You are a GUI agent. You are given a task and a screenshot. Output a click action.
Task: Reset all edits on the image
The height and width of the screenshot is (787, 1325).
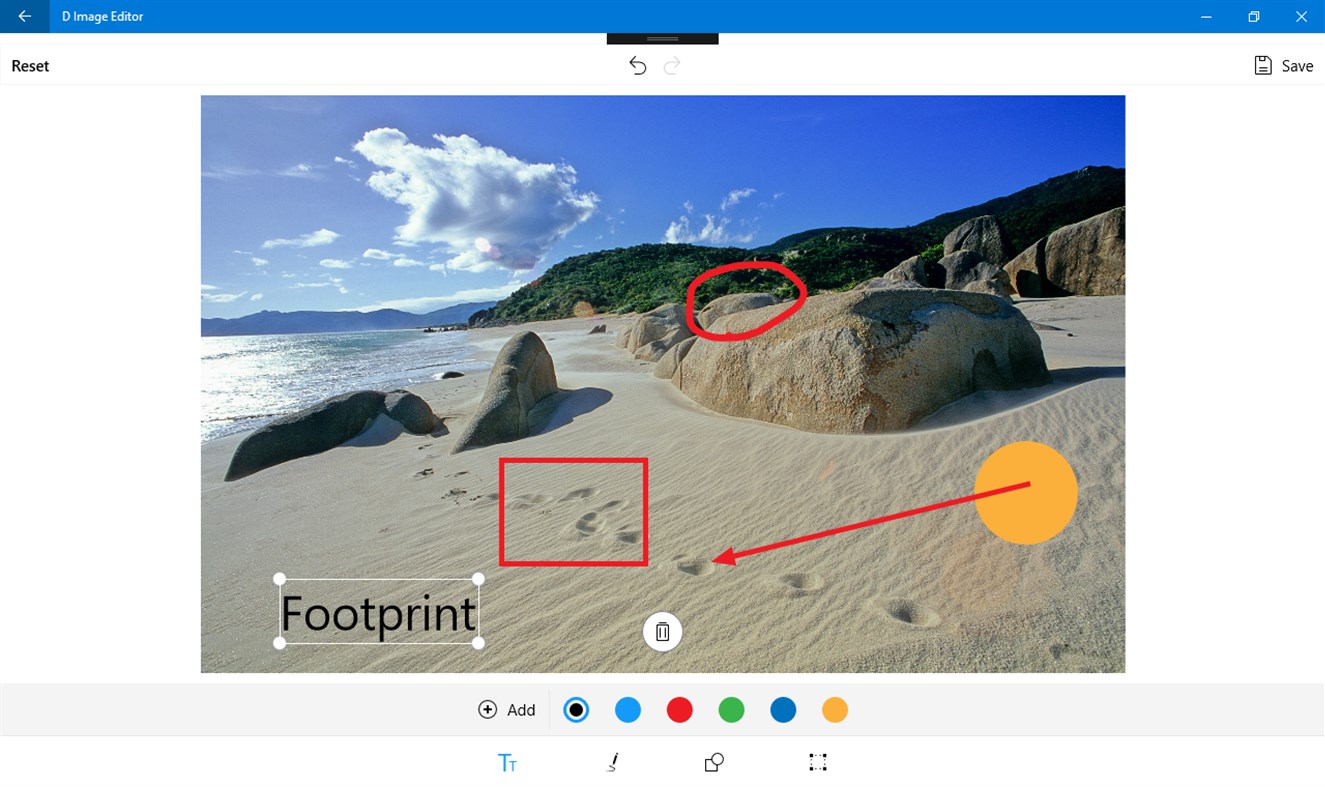tap(30, 65)
